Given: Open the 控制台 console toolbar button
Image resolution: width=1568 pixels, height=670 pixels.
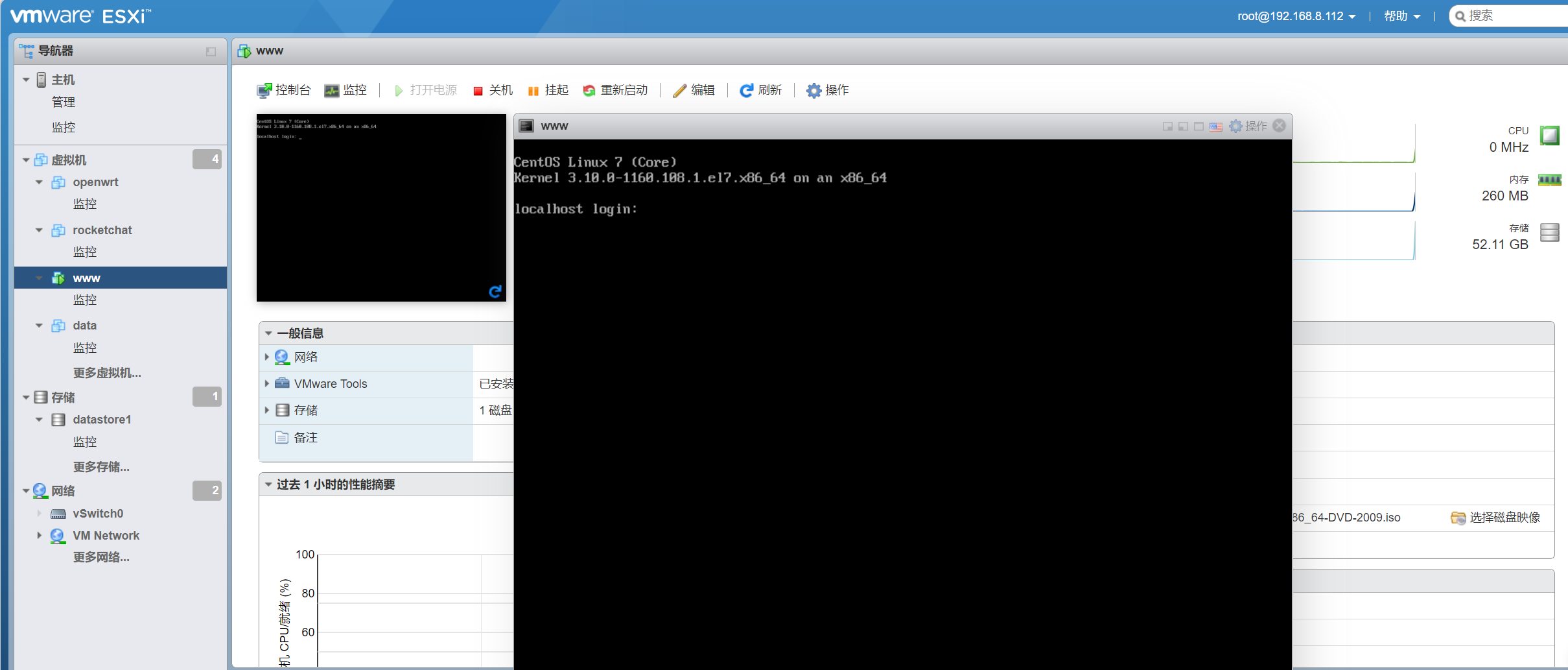Looking at the screenshot, I should point(283,90).
